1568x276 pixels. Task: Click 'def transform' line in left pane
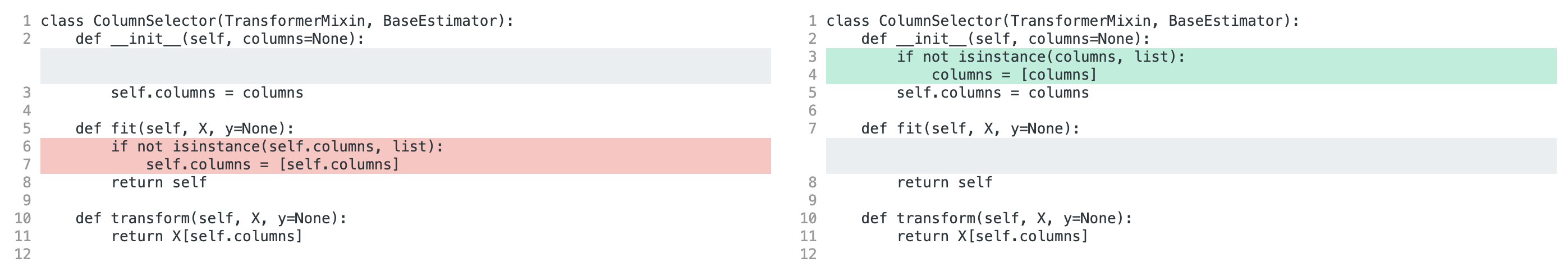211,218
